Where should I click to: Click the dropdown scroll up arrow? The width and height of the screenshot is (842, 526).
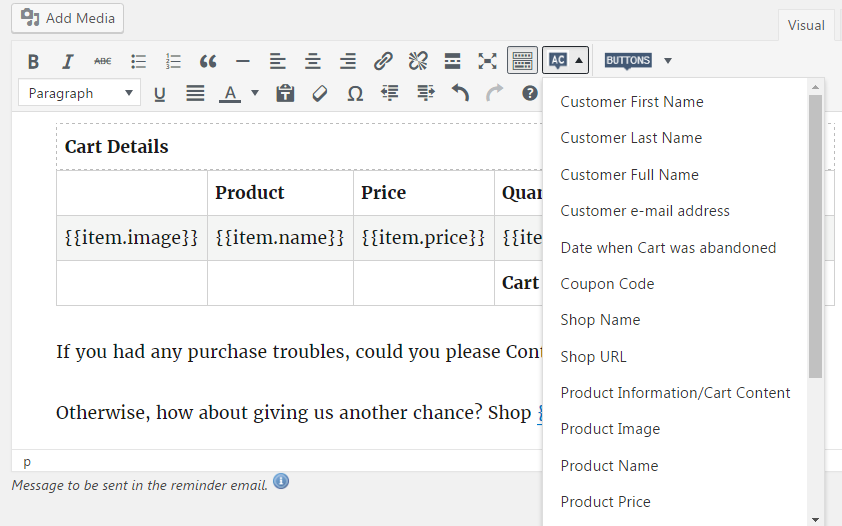pos(815,87)
